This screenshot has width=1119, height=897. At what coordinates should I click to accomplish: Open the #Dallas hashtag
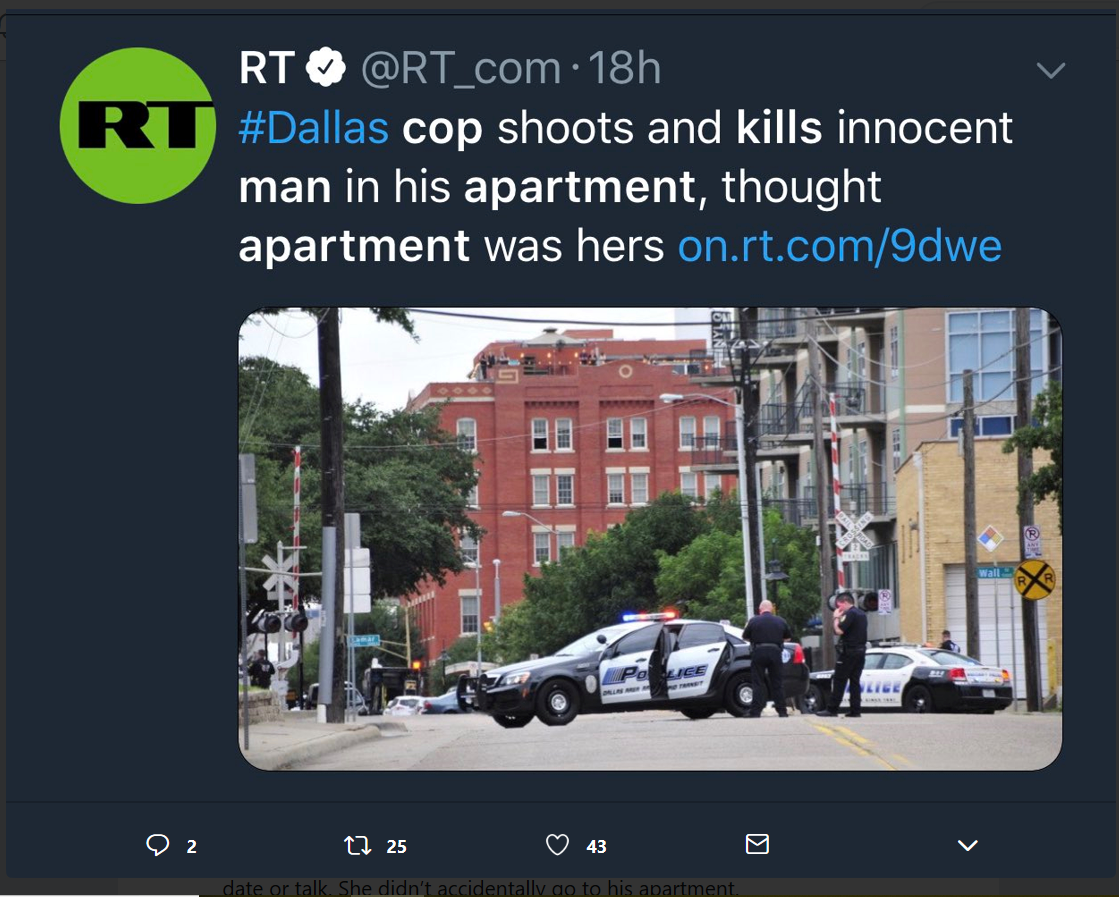(313, 128)
